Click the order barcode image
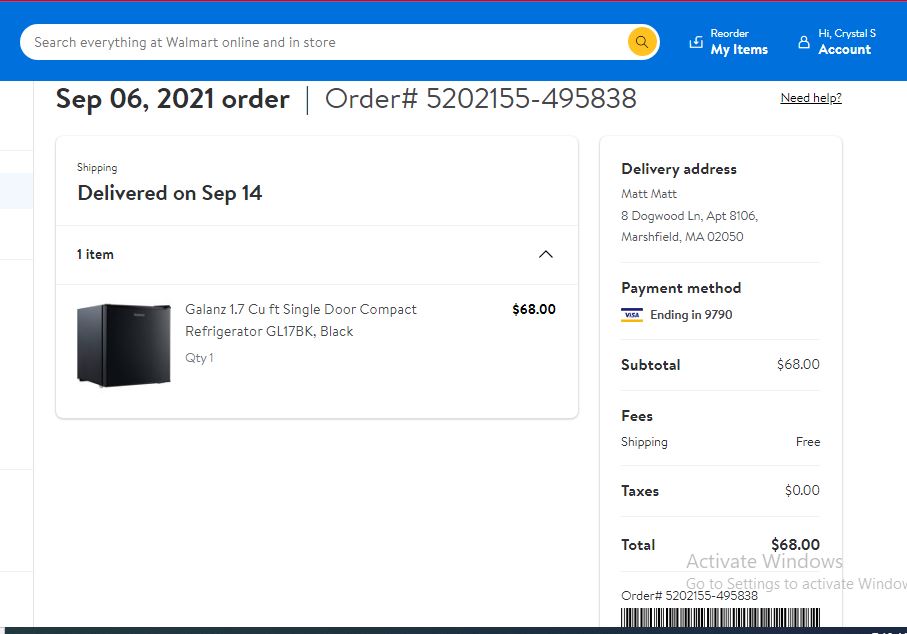Screen dimensions: 907x634 pos(720,617)
